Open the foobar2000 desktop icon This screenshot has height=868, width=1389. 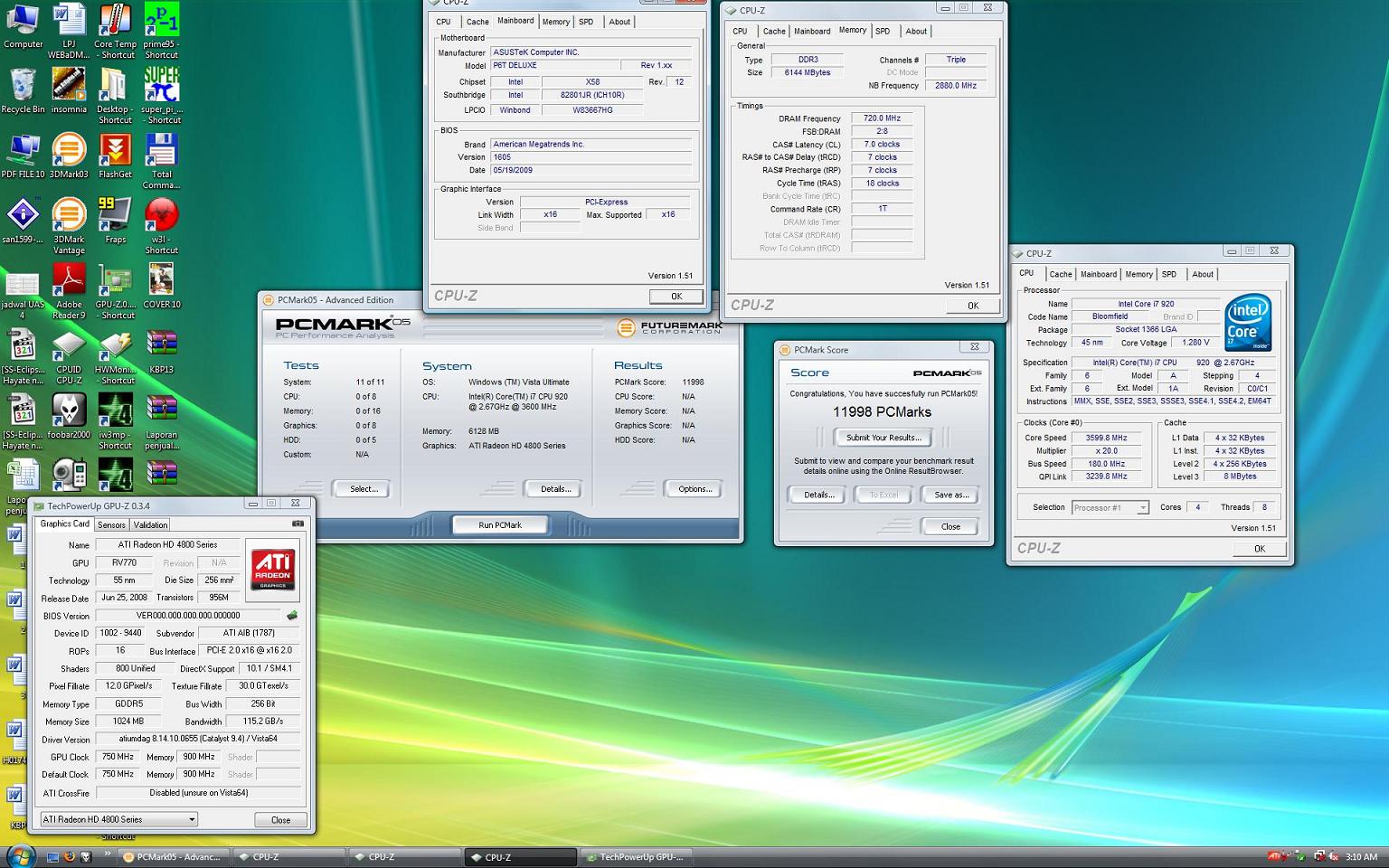[69, 416]
